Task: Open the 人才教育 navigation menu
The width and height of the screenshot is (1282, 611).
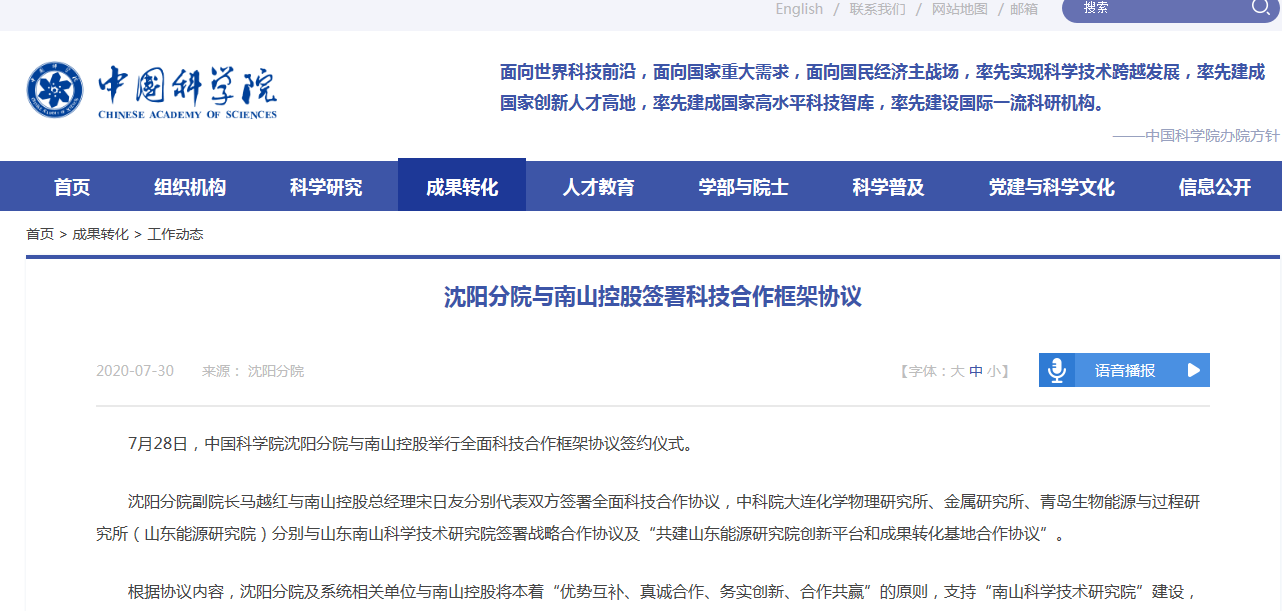Action: pyautogui.click(x=598, y=187)
